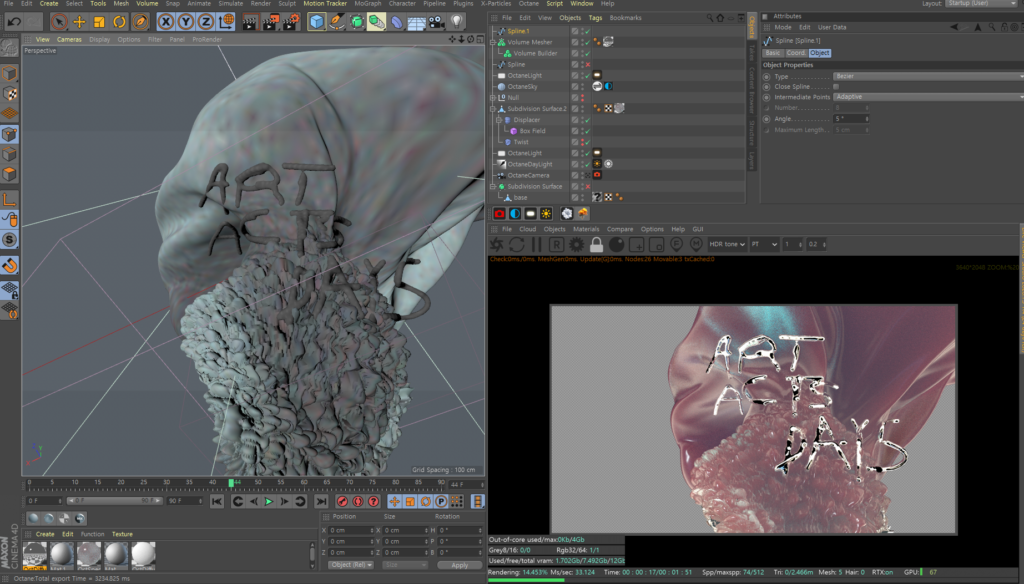Select the Volume Mesher object in tree
1024x584 pixels.
click(x=529, y=42)
